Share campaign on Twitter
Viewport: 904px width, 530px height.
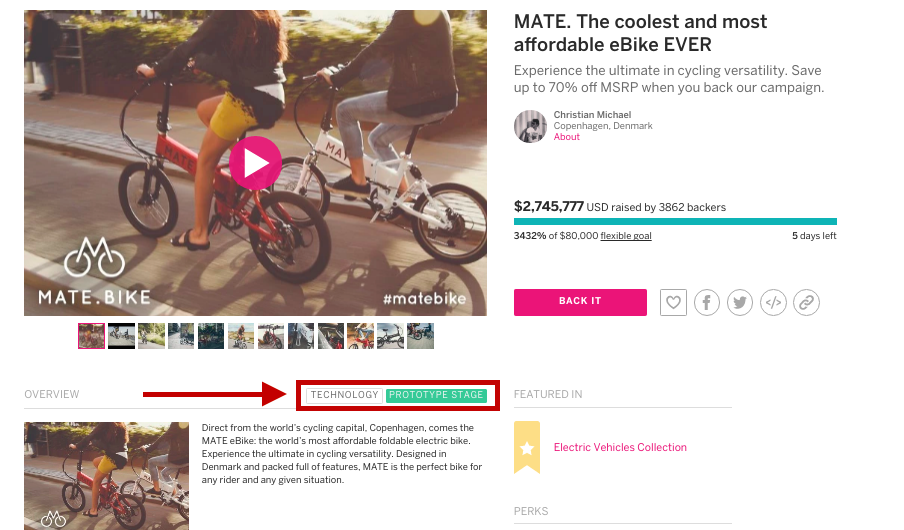(740, 302)
